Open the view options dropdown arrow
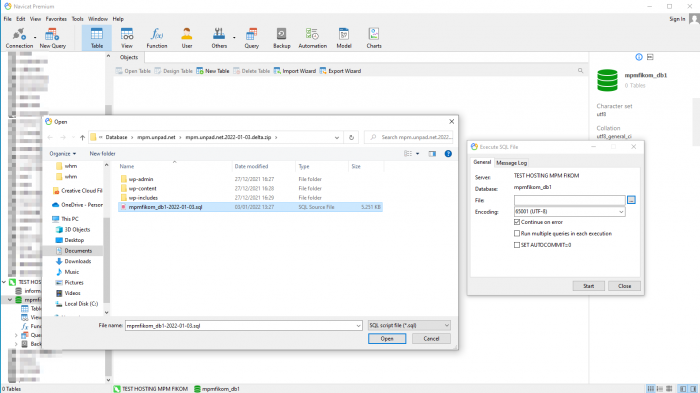Screen dimensions: 700x393 coord(417,154)
